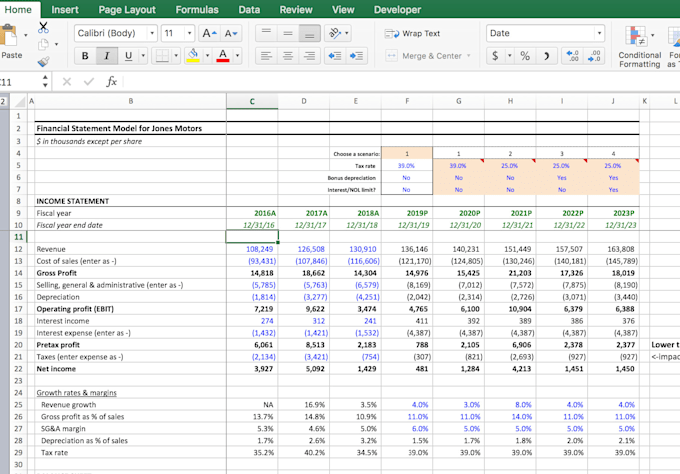Screen dimensions: 680x474
Task: Click the Copy icon
Action: tap(43, 44)
